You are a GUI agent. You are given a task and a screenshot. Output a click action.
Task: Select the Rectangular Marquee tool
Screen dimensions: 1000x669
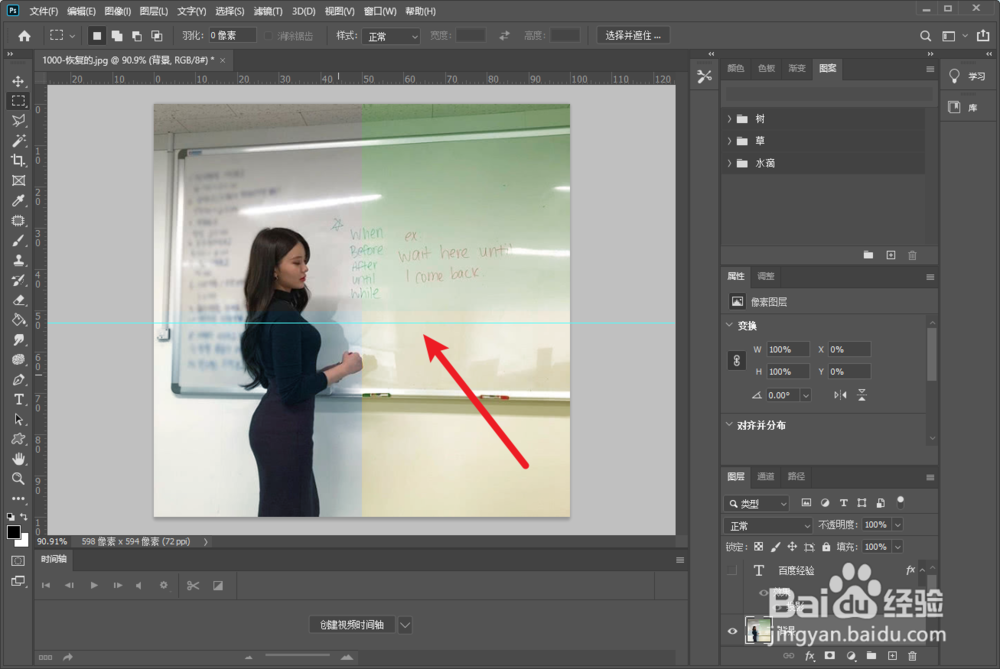coord(18,101)
